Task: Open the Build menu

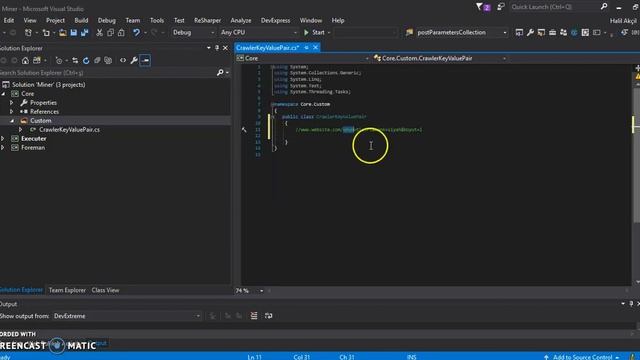Action: coord(81,20)
